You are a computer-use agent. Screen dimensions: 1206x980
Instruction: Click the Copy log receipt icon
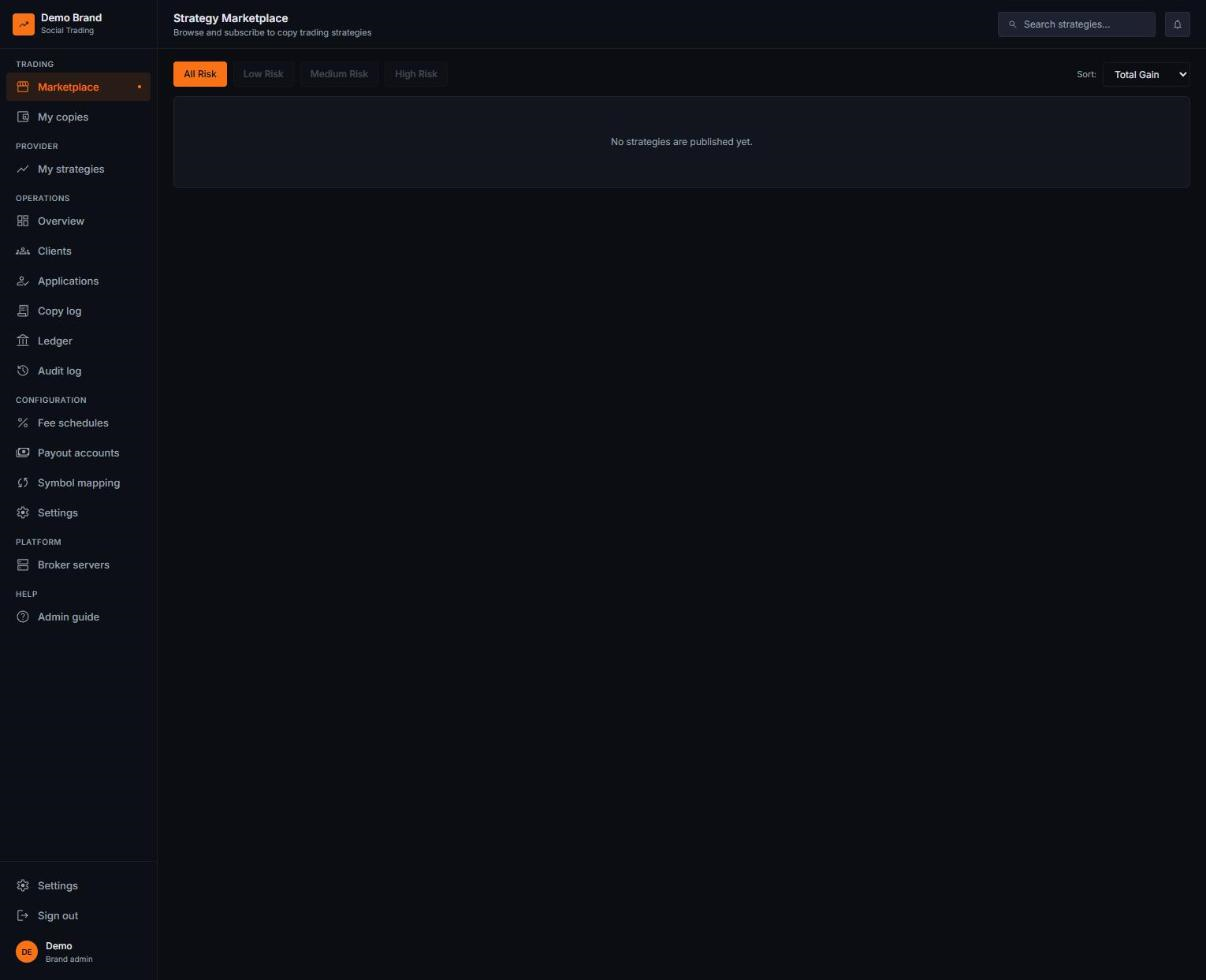click(23, 311)
